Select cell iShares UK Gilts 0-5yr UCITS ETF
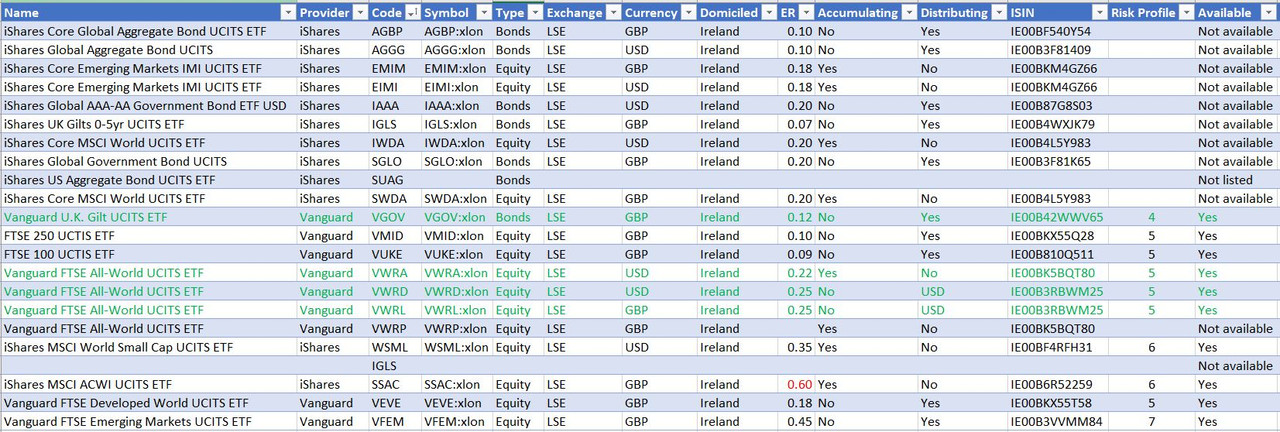The height and width of the screenshot is (432, 1280). (149, 124)
